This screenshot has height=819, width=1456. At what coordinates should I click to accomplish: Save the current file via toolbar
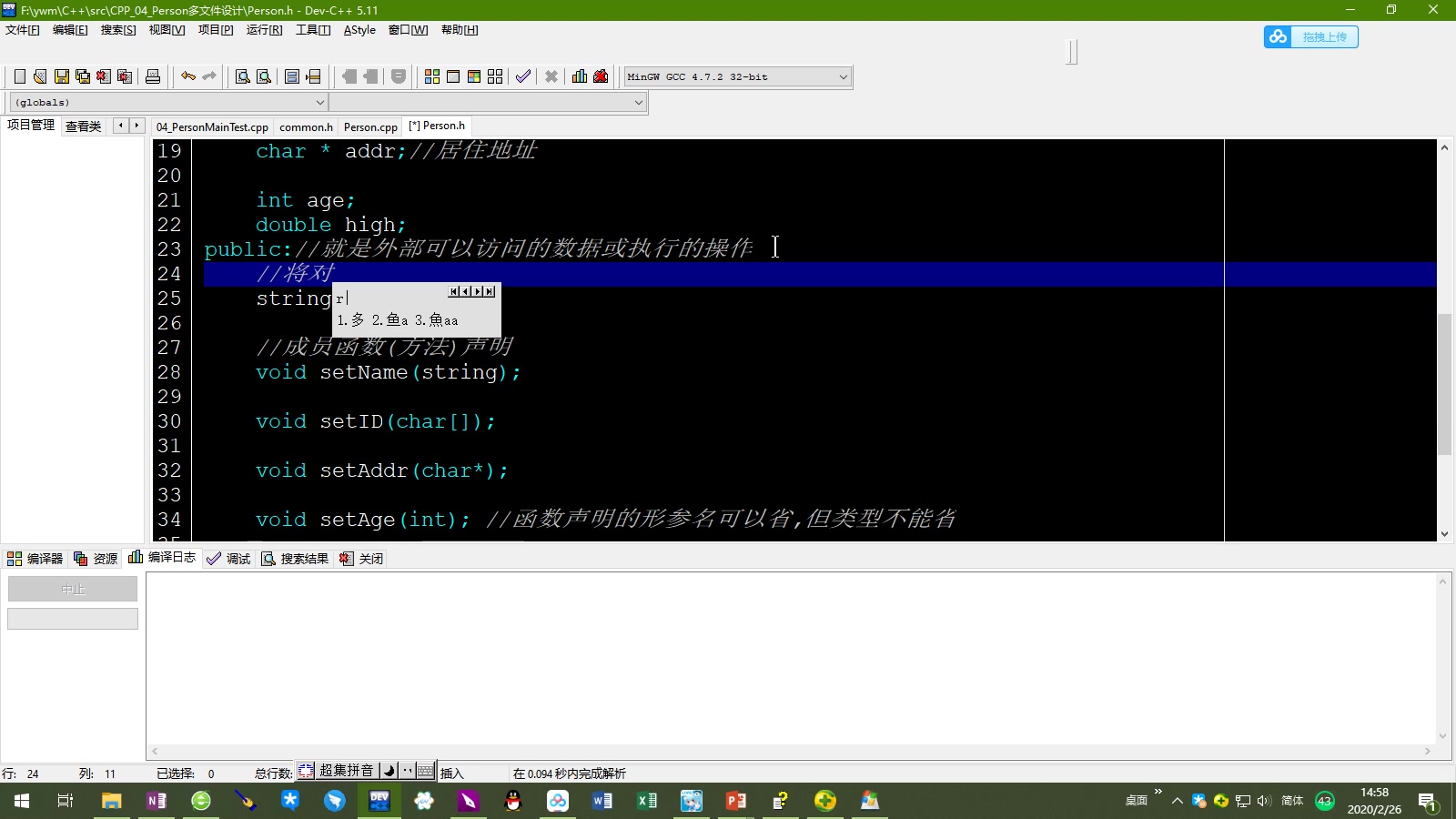point(62,76)
